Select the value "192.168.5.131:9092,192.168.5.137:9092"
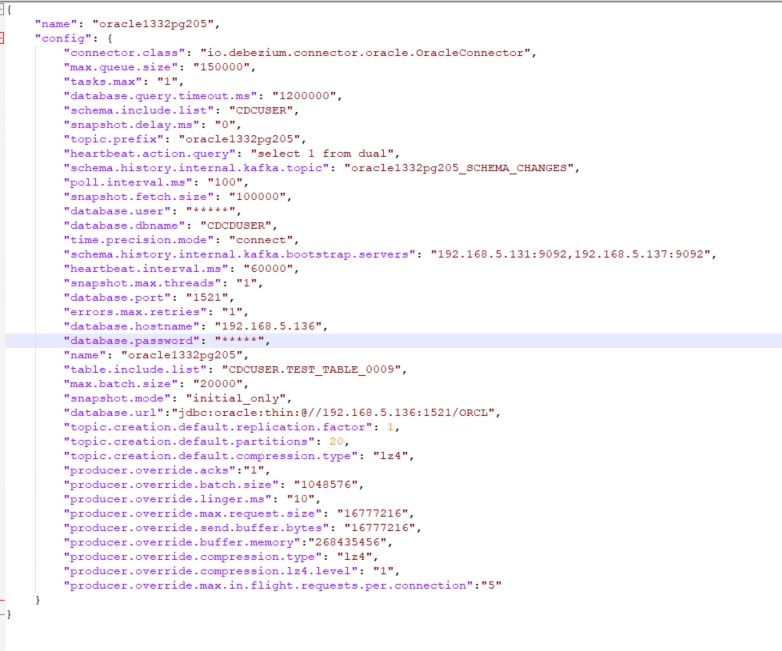This screenshot has height=651, width=782. tap(570, 254)
